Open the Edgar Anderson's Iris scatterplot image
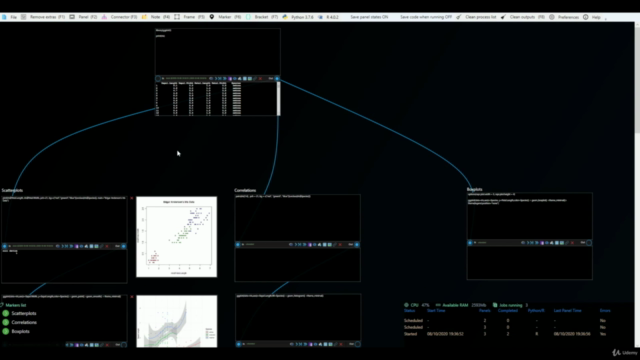640x360 pixels. click(176, 237)
